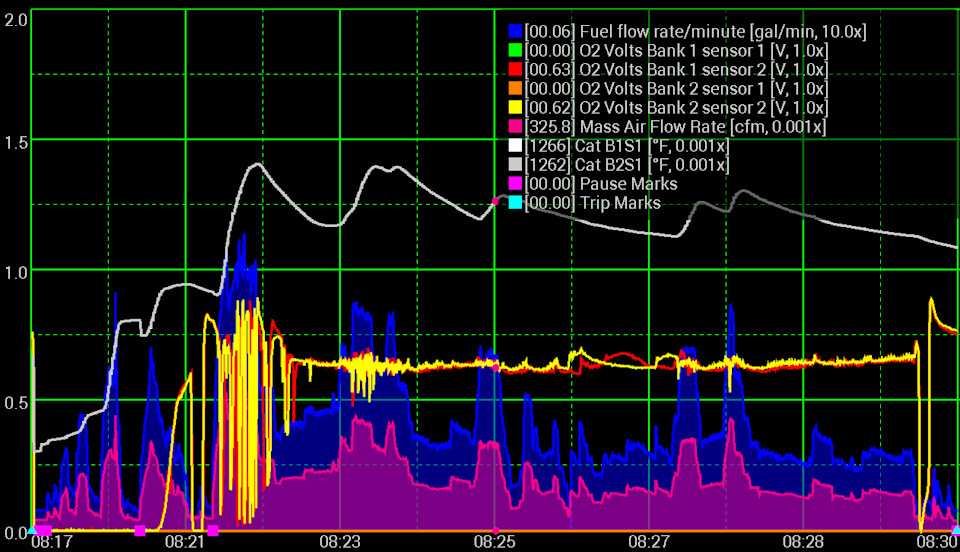The image size is (960, 552).
Task: Click the 2.0 y-axis value
Action: click(x=16, y=20)
